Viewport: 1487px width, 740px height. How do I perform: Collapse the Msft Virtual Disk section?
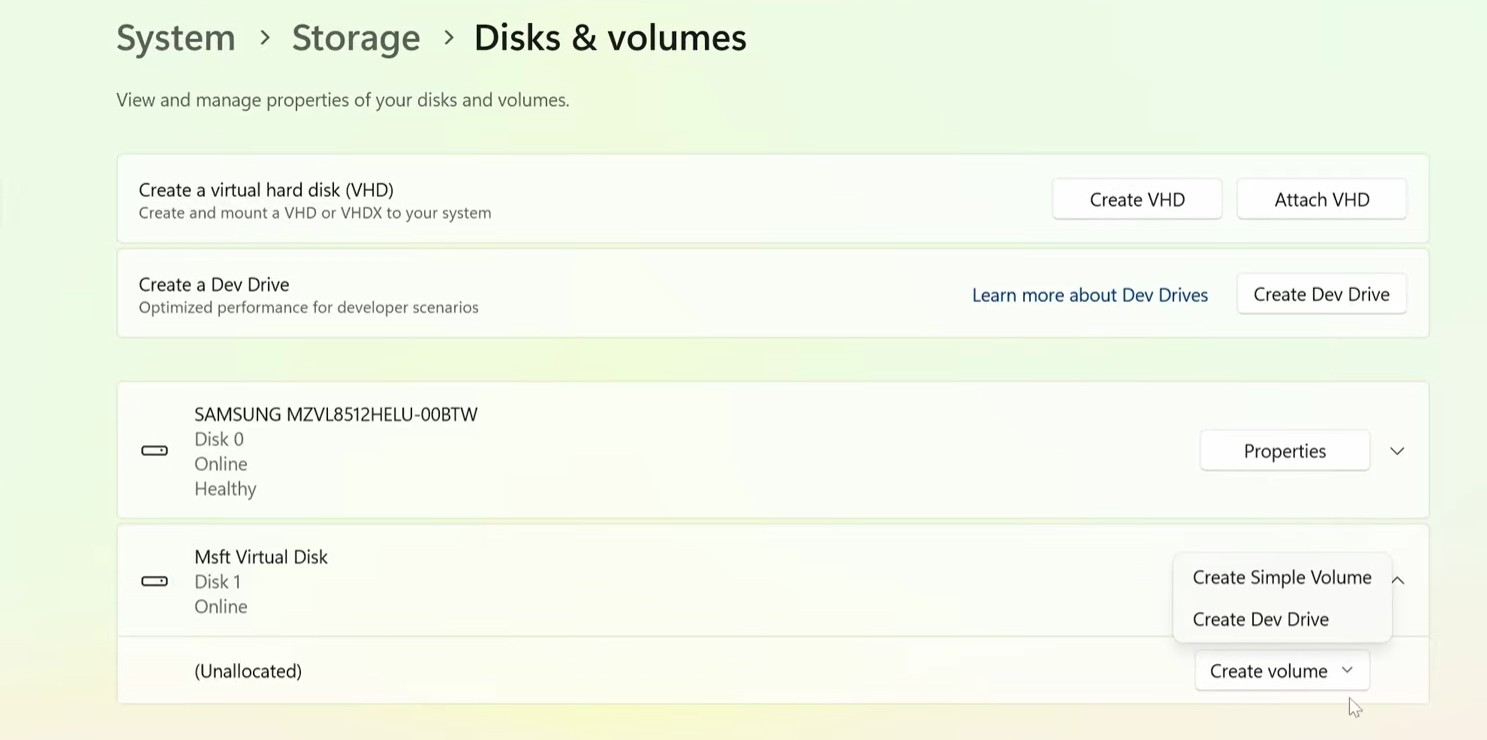click(1398, 580)
